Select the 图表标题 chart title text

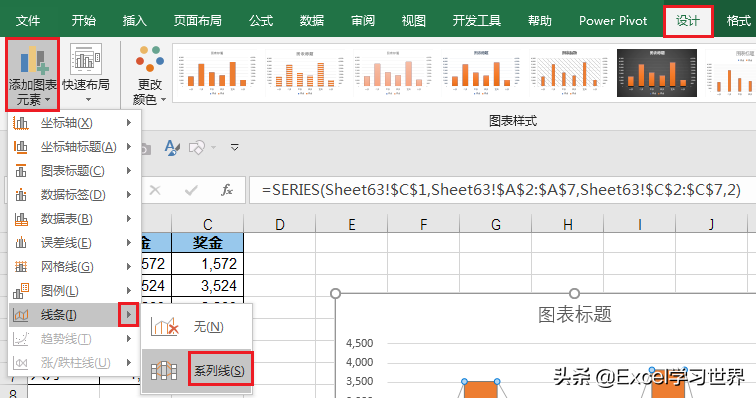point(575,315)
